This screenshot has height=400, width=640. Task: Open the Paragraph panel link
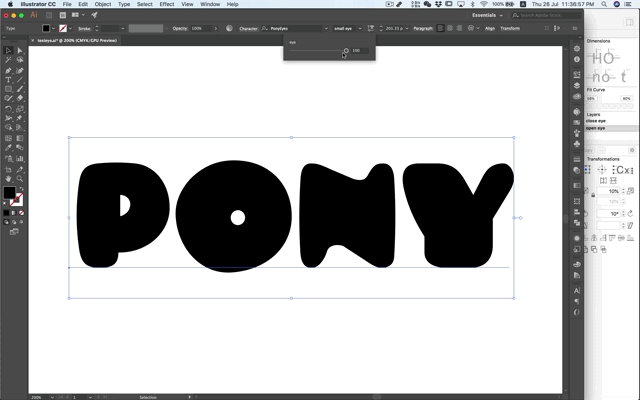pos(423,29)
